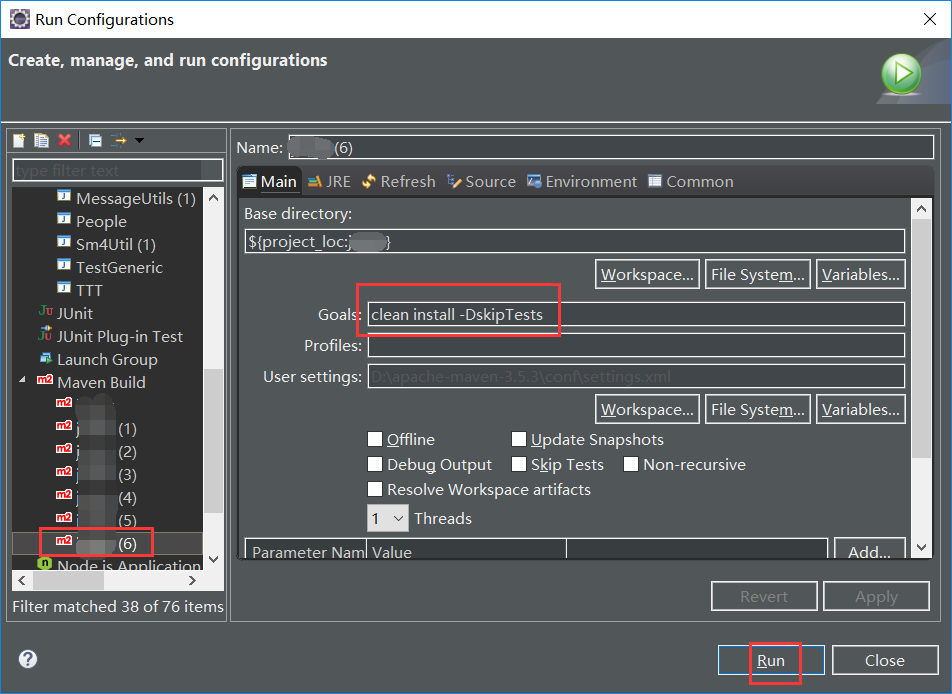Collapse the Maven Build tree node

22,380
